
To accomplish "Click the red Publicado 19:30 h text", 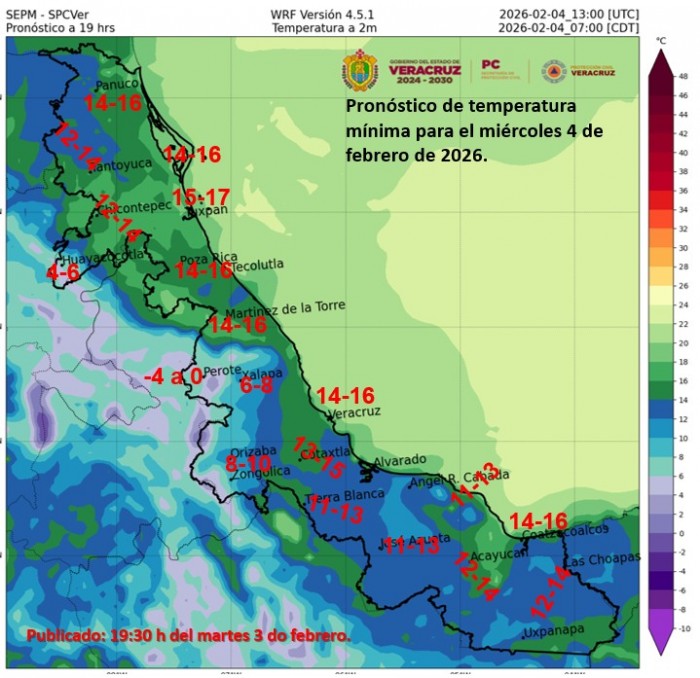I will tap(188, 635).
